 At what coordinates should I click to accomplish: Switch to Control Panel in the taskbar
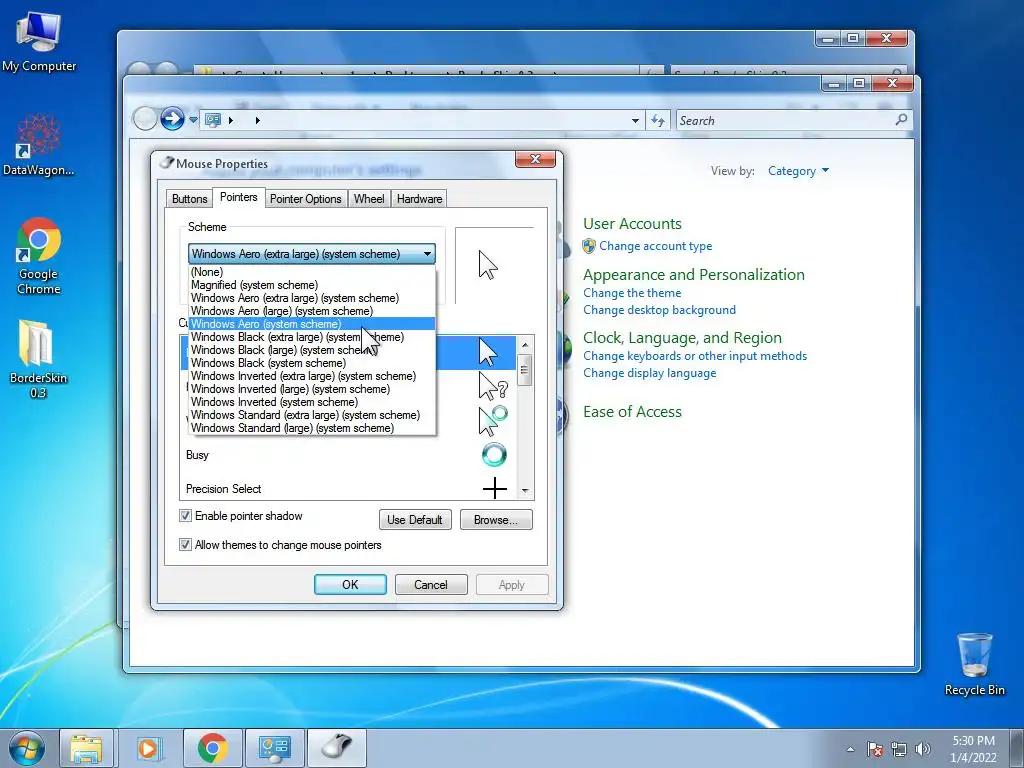point(274,748)
